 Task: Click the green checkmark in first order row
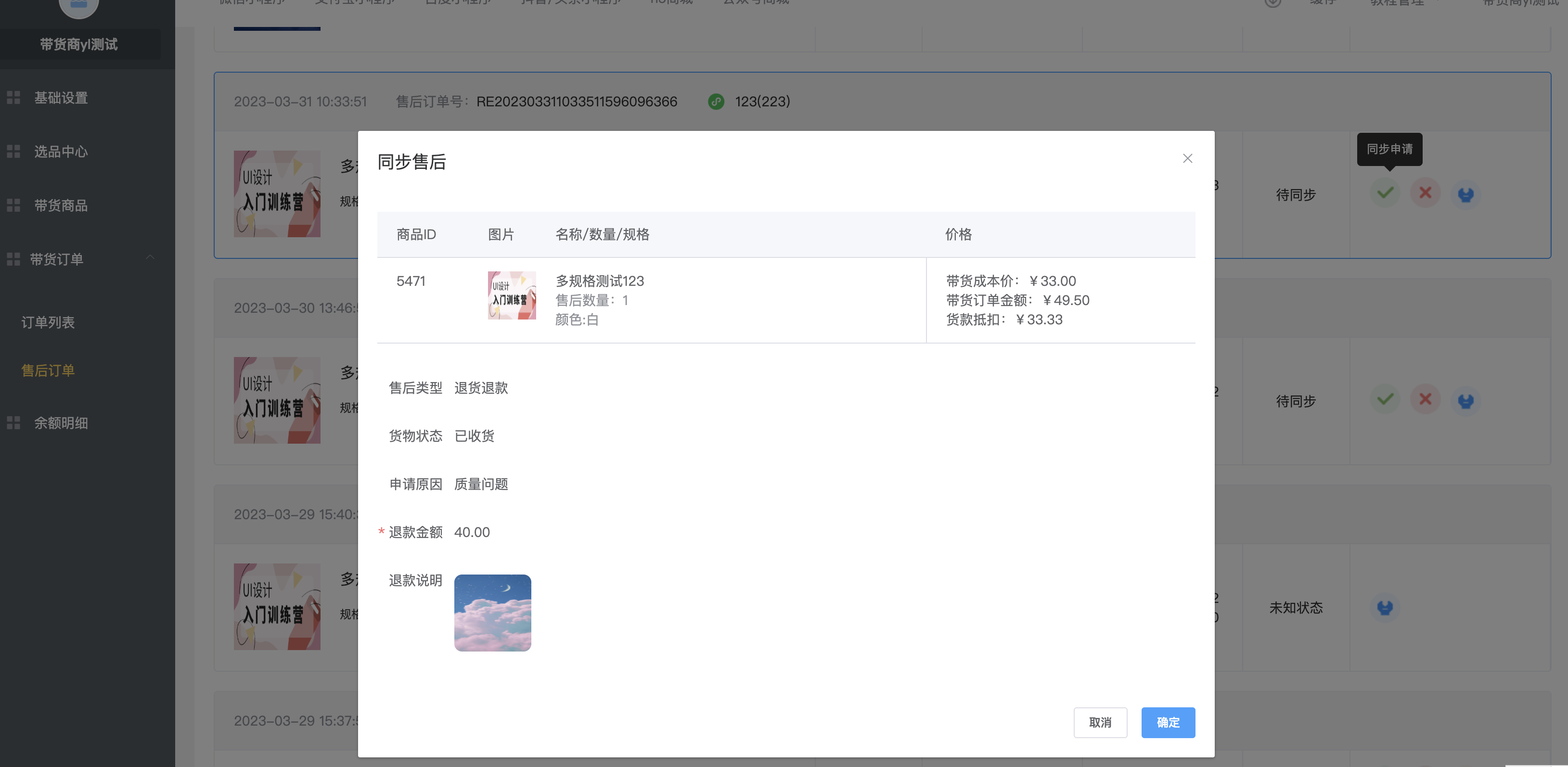click(x=1385, y=193)
